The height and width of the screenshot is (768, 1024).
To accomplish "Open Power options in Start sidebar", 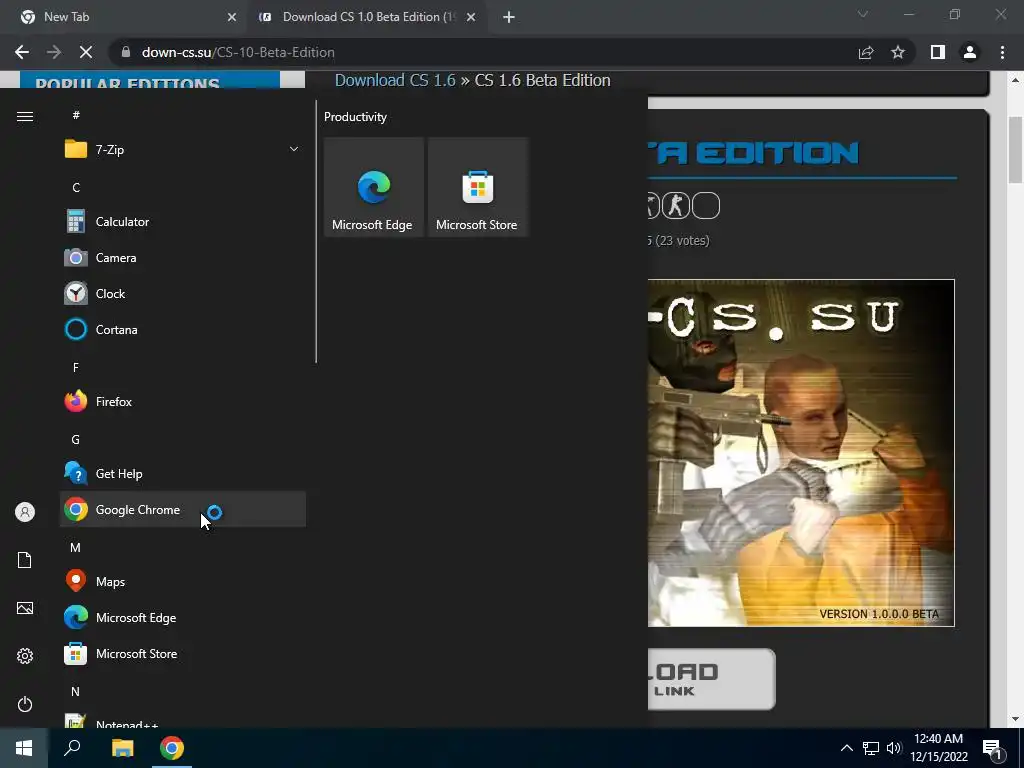I will [x=25, y=704].
